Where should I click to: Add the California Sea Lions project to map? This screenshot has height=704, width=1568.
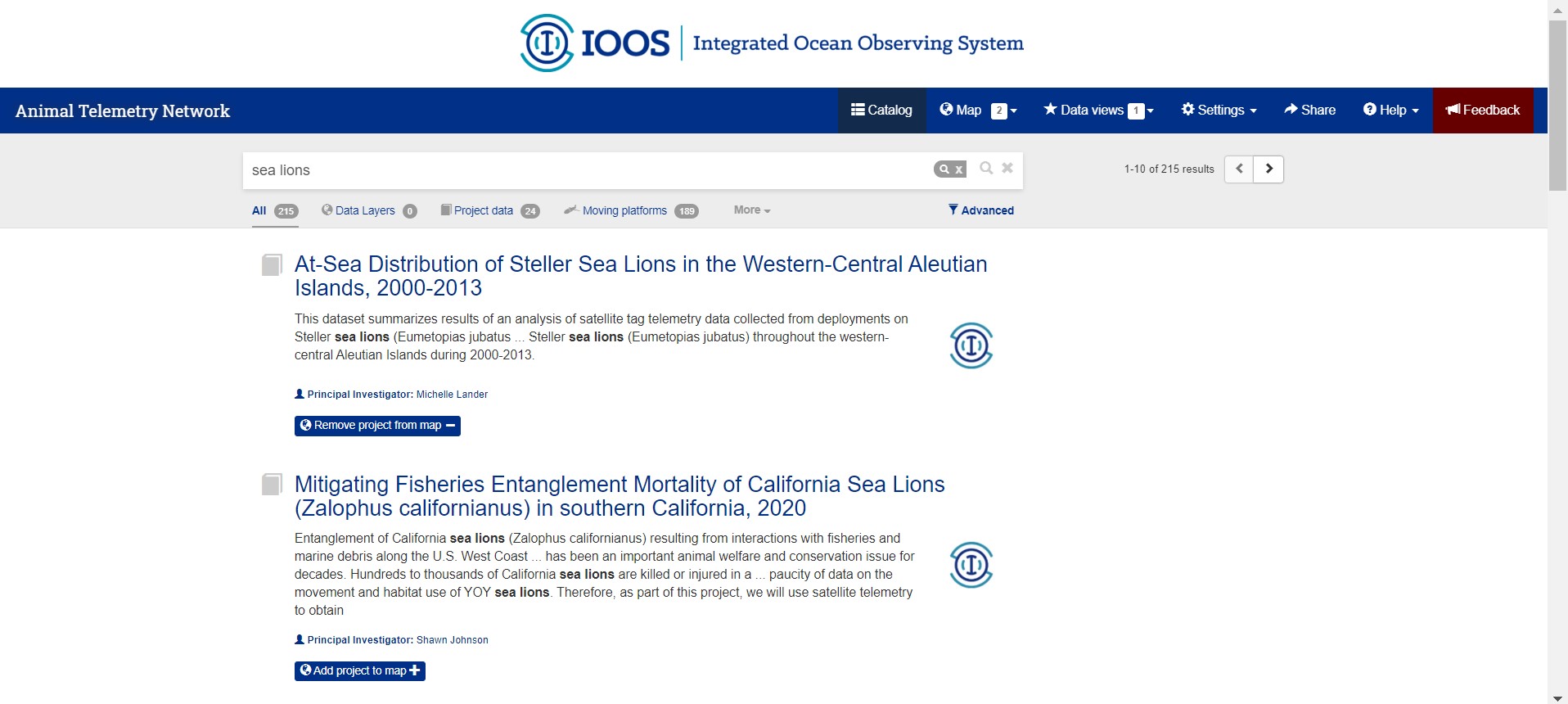pos(359,671)
